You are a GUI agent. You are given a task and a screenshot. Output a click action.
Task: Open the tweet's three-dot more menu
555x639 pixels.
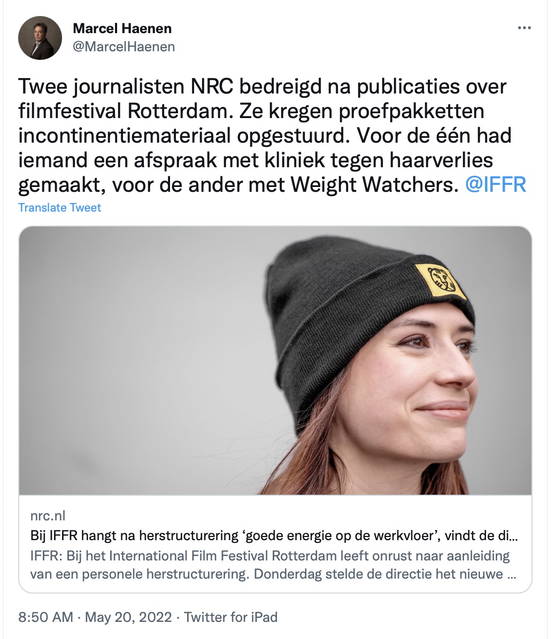pyautogui.click(x=524, y=28)
